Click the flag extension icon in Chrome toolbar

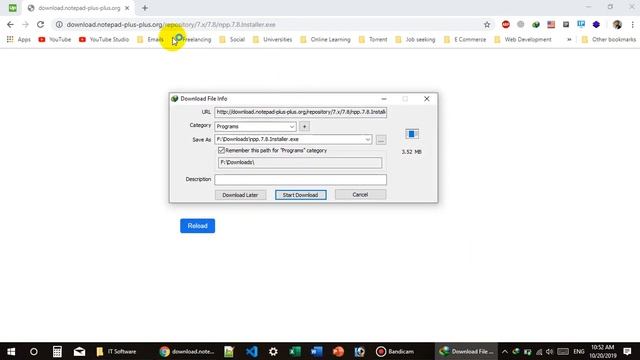point(551,24)
